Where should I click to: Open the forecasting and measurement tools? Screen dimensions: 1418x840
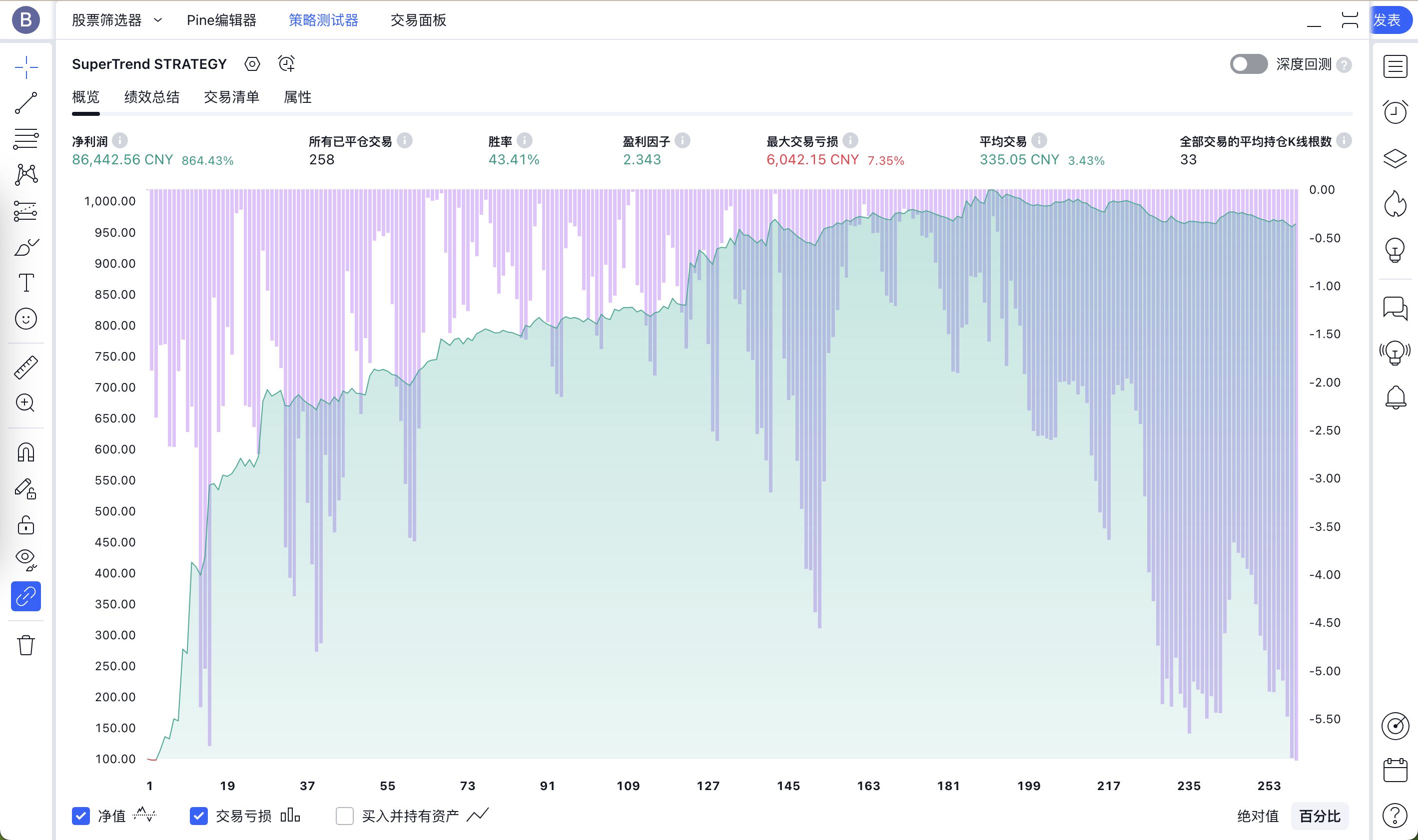(x=26, y=211)
